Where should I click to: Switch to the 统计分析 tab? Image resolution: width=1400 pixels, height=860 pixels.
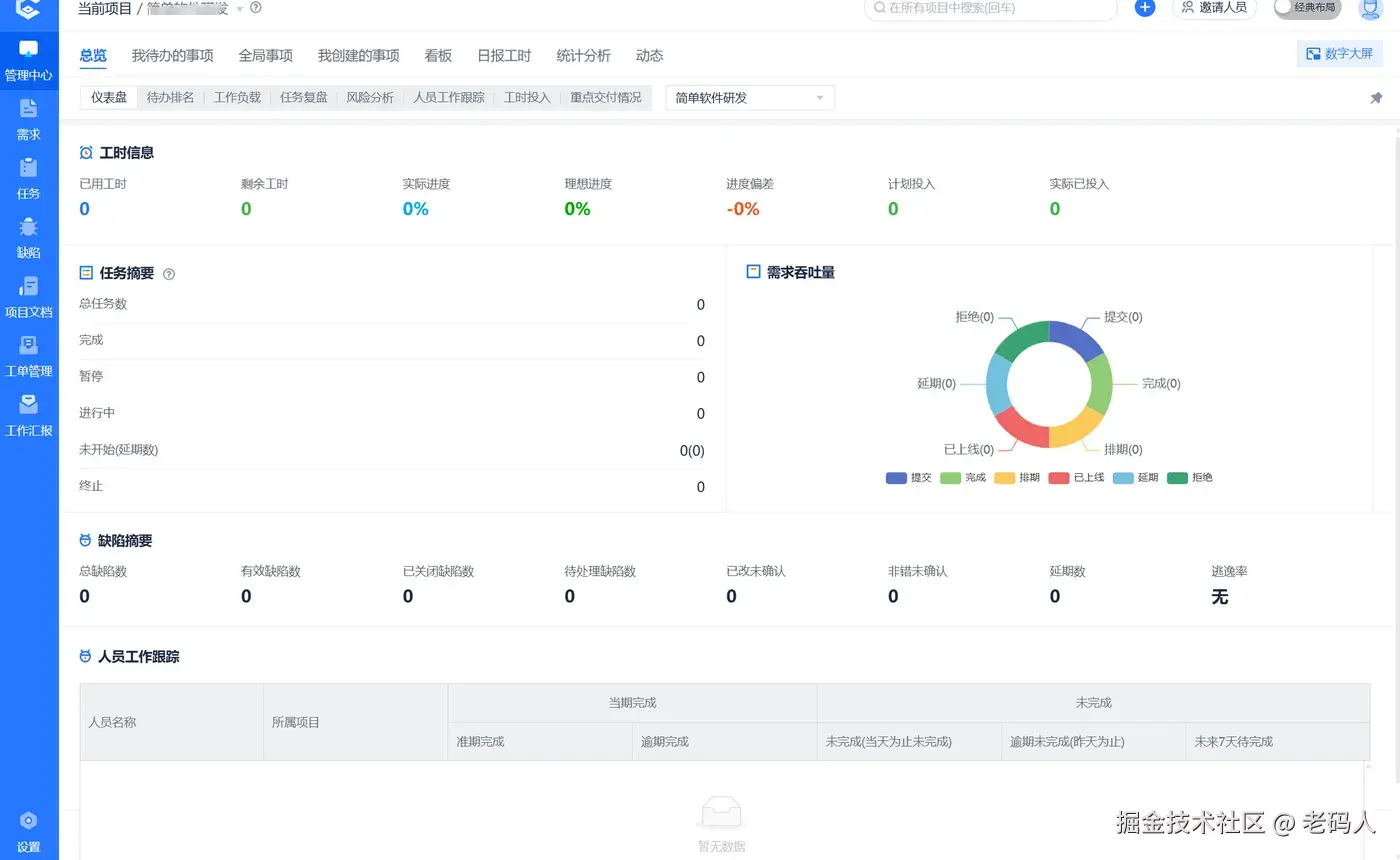click(583, 56)
